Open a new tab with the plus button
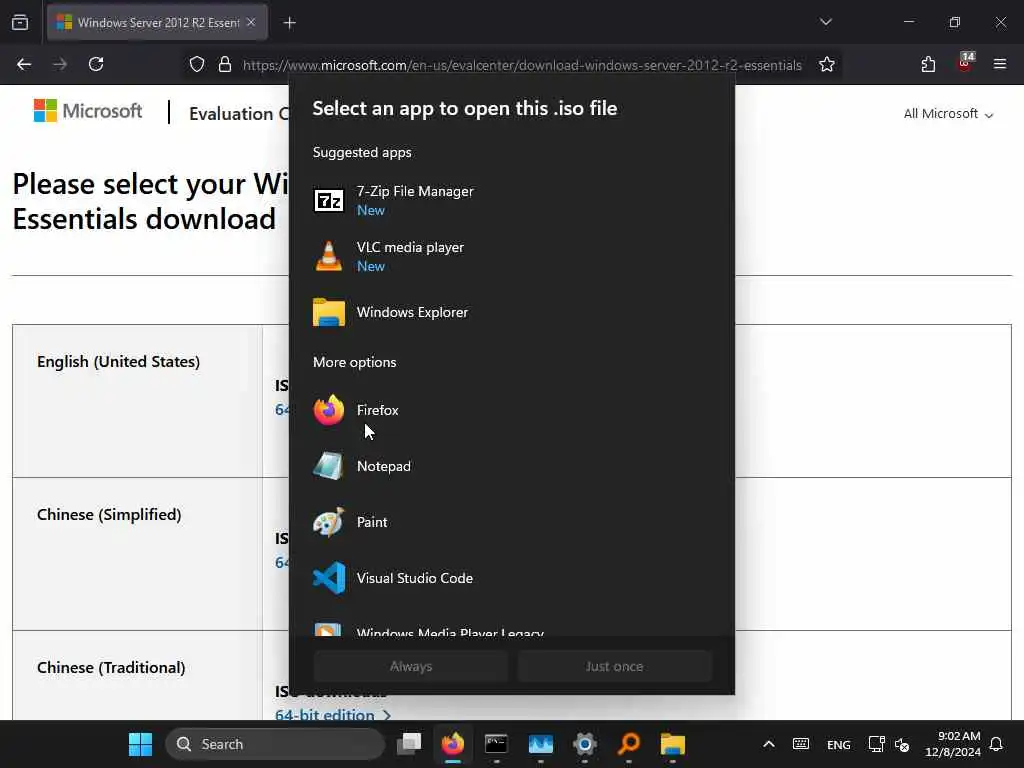The image size is (1024, 768). [290, 23]
